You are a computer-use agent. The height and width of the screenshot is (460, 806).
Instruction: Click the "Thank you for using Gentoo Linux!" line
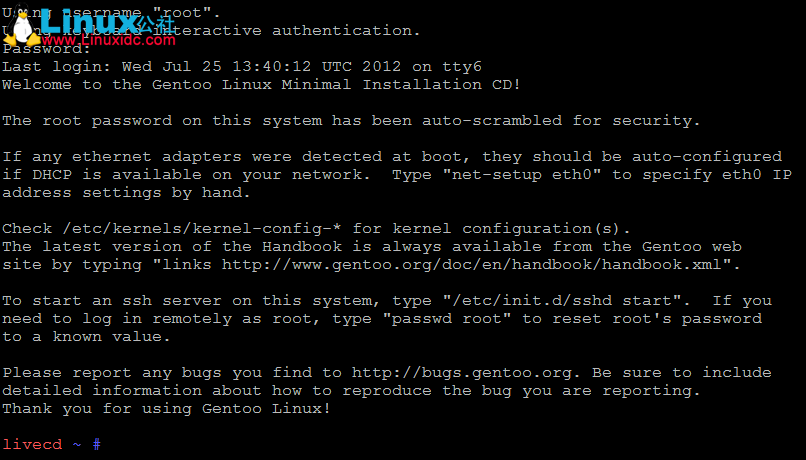coord(166,409)
